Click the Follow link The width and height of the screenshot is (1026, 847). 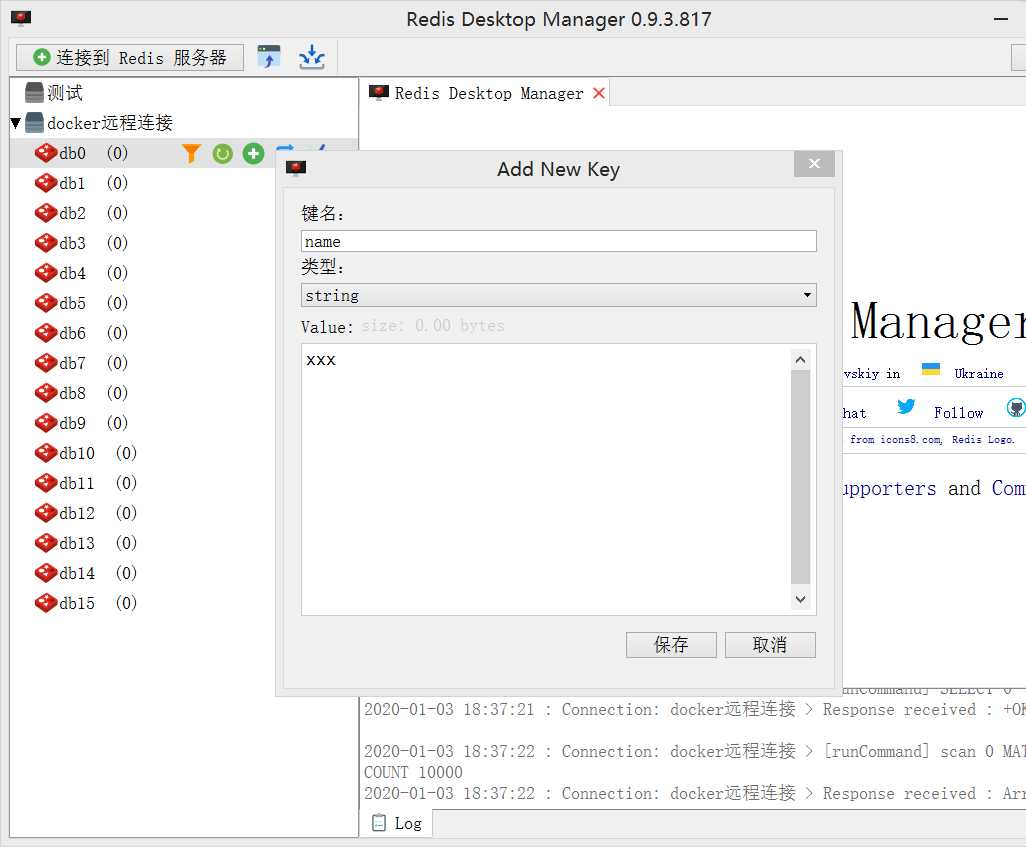point(958,413)
